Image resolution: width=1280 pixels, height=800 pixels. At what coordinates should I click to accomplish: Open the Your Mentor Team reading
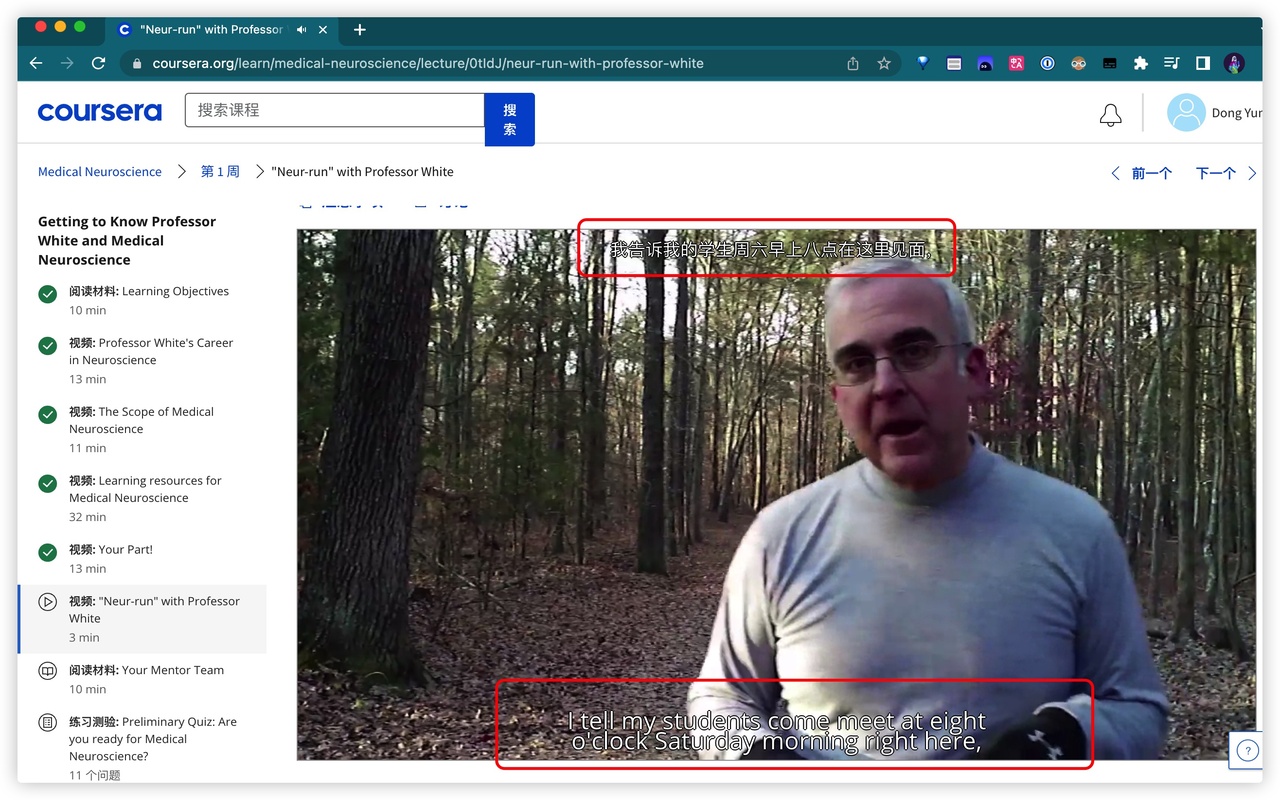(146, 670)
